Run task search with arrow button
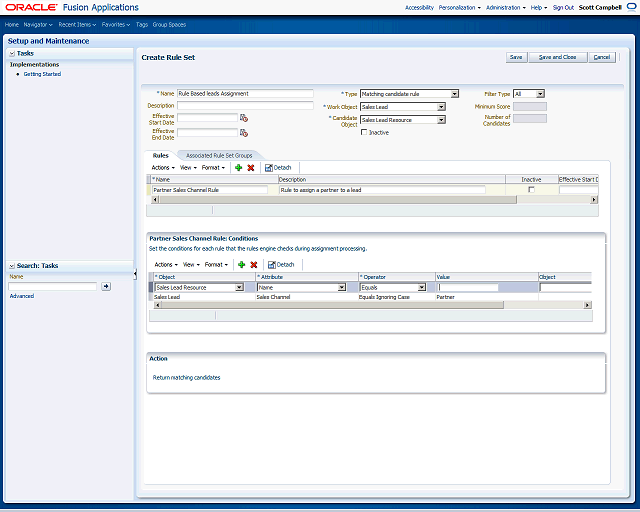Viewport: 640px width, 512px height. (106, 286)
